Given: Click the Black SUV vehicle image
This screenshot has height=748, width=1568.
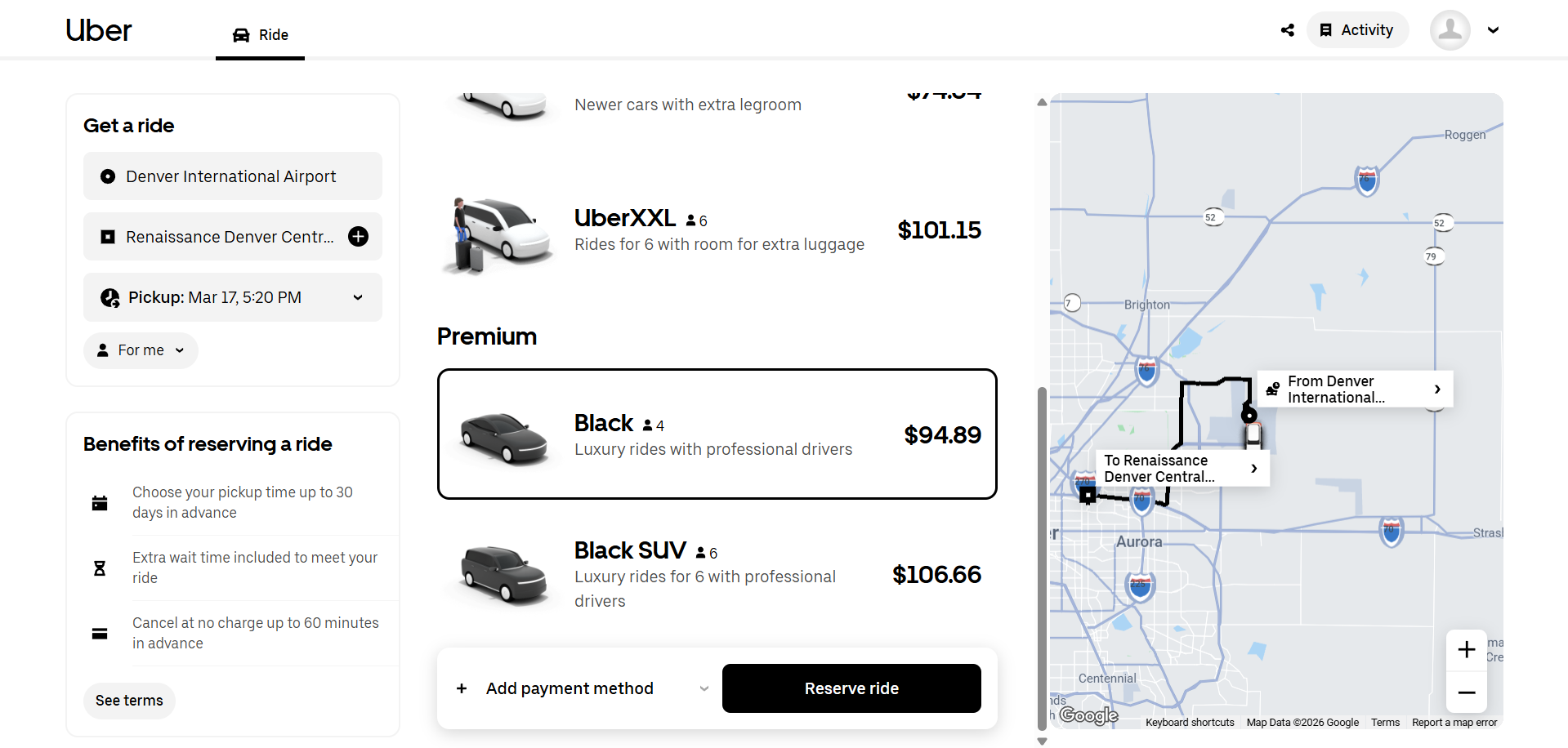Looking at the screenshot, I should tap(503, 574).
